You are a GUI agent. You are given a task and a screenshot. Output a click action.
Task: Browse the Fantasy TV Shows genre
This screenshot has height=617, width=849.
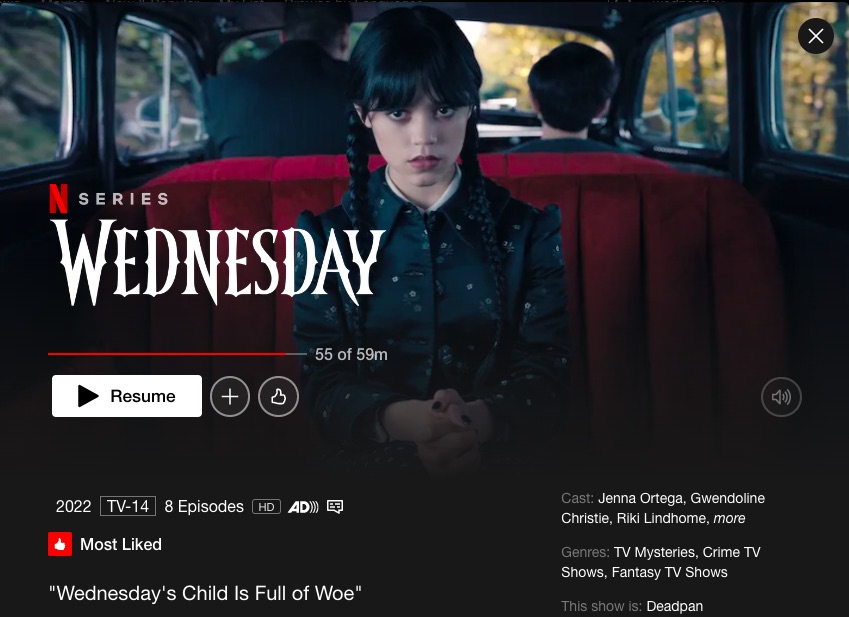pos(669,572)
